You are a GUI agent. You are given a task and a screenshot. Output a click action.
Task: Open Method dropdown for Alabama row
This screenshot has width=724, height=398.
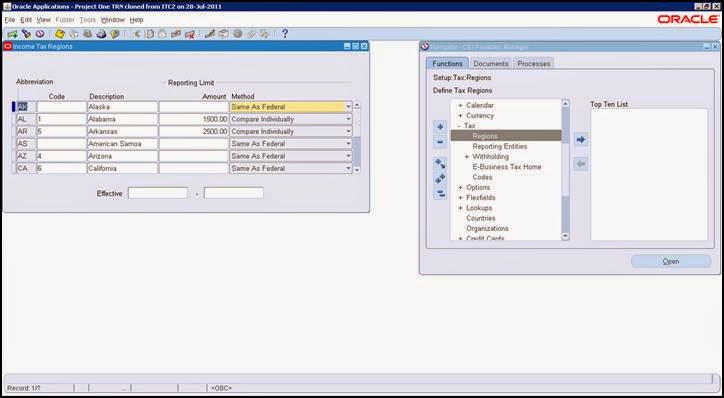pos(349,119)
